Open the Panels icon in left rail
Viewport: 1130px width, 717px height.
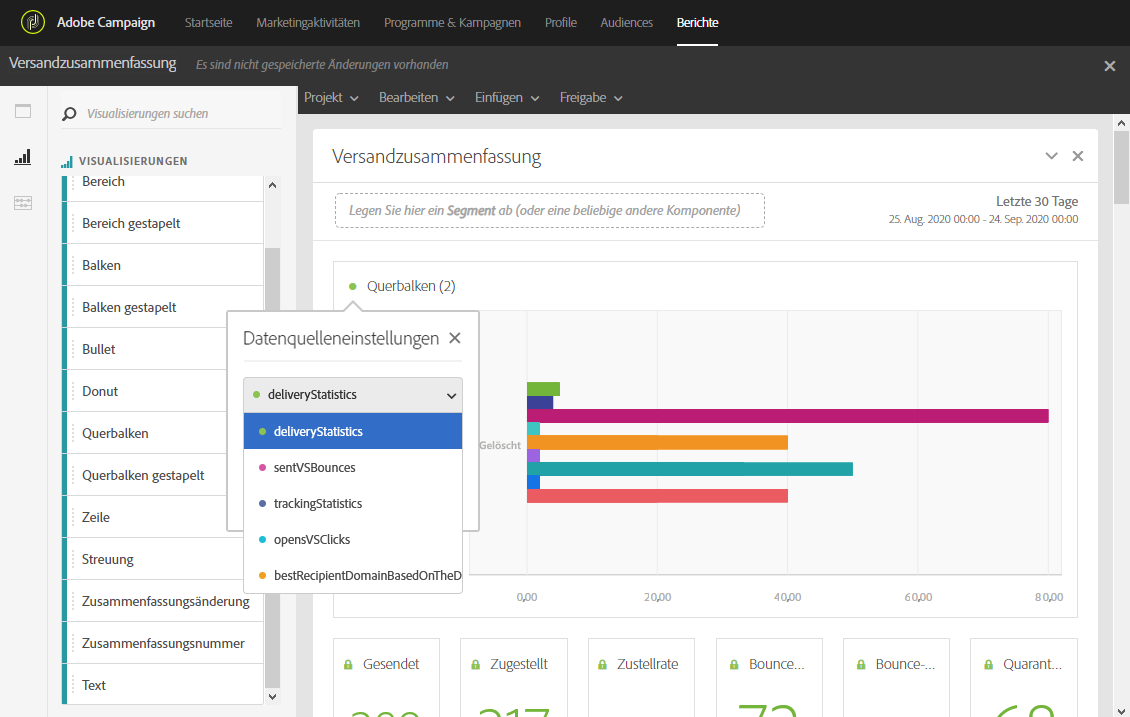tap(23, 111)
